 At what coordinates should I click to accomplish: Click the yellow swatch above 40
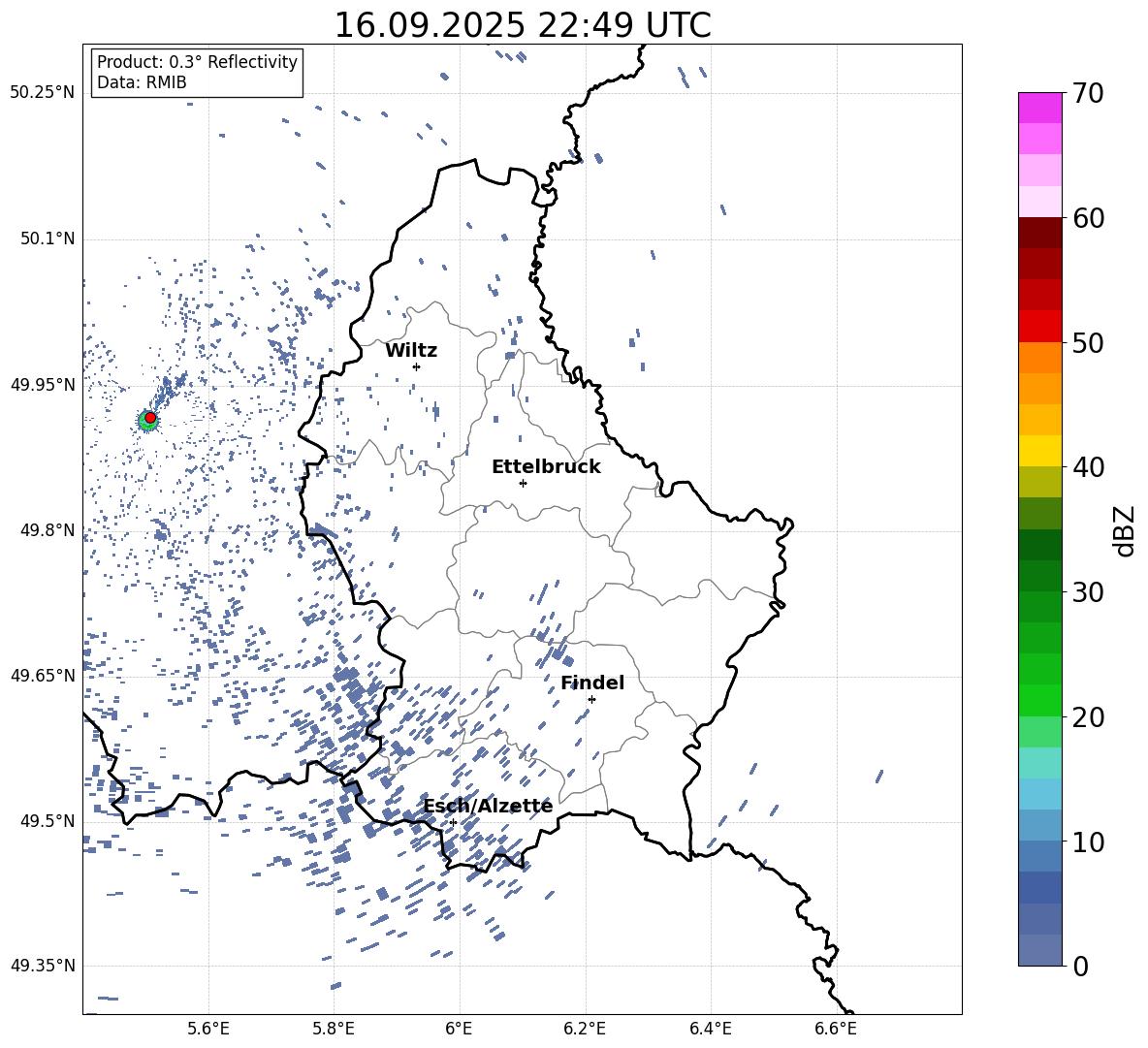click(1039, 452)
